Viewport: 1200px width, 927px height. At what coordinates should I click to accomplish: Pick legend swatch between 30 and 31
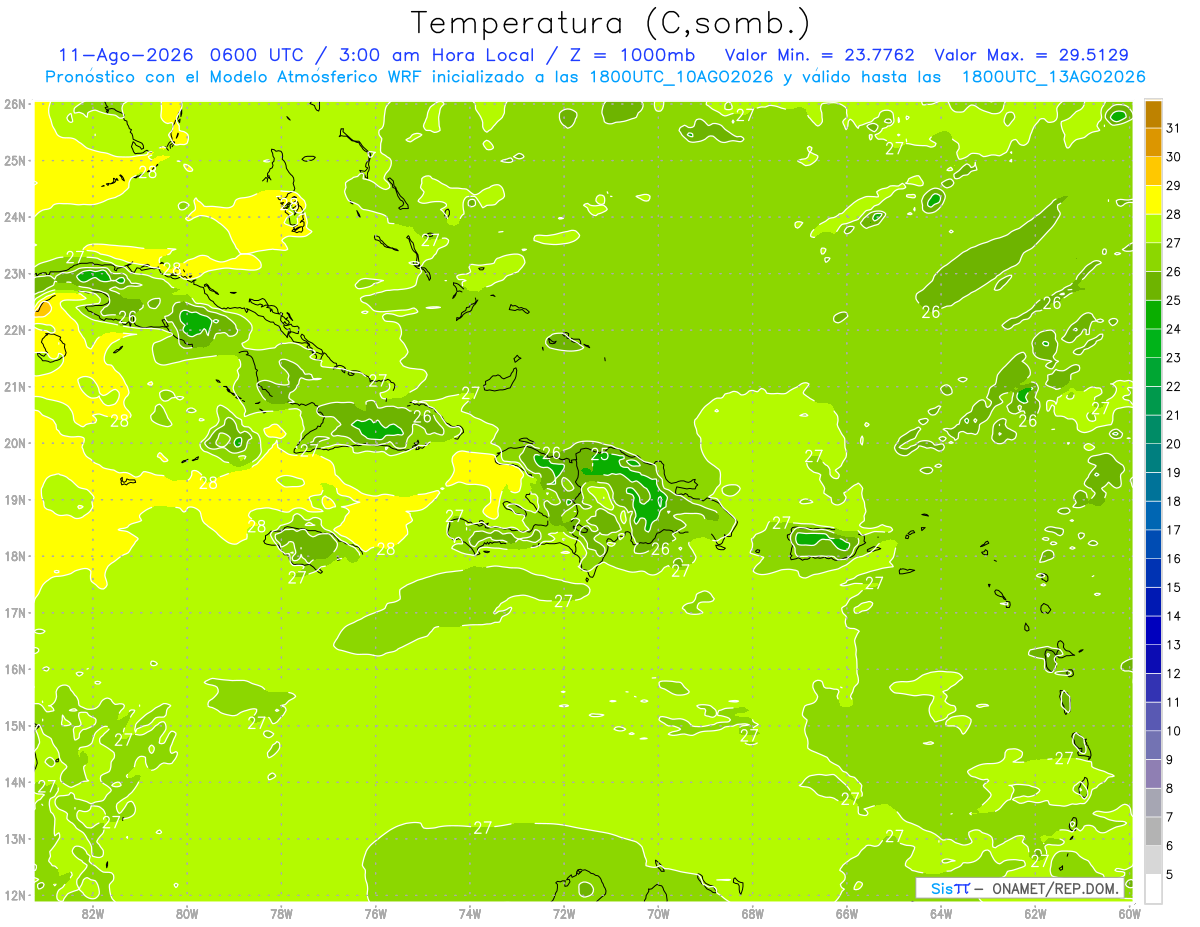coord(1153,142)
